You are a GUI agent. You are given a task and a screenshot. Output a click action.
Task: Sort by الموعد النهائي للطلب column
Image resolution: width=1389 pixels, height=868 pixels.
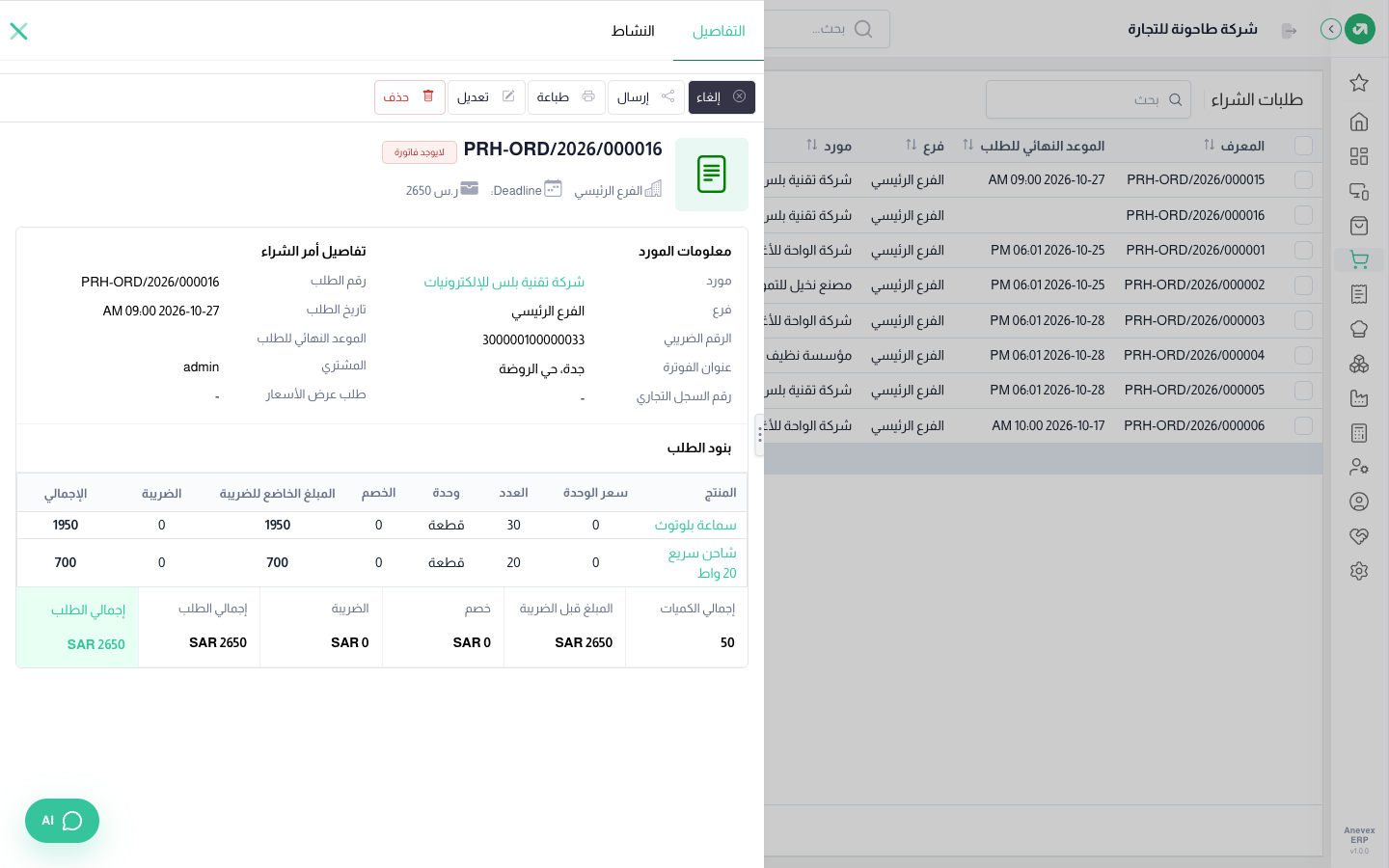pyautogui.click(x=968, y=145)
